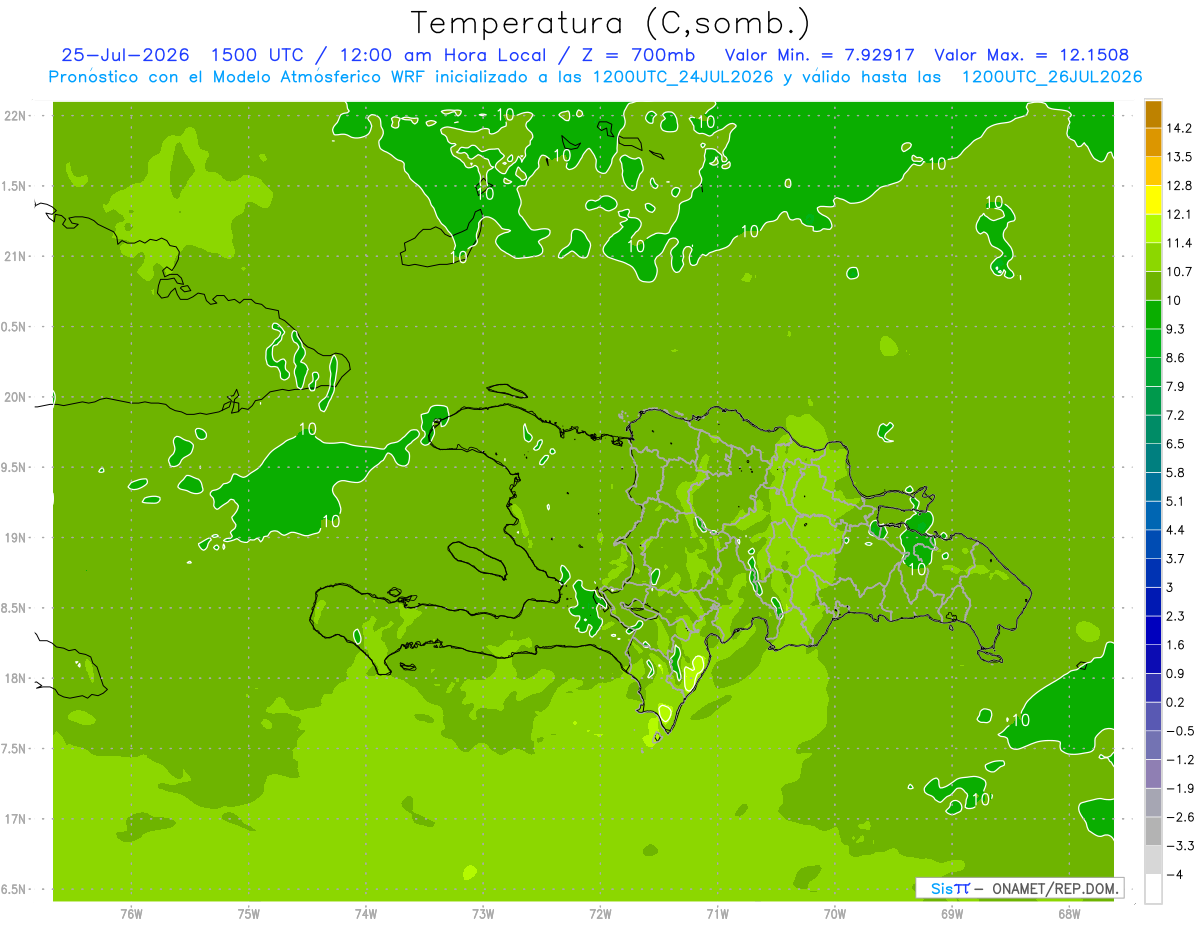Image resolution: width=1200 pixels, height=927 pixels.
Task: Click the "6.5" legend value
Action: [x=1175, y=444]
